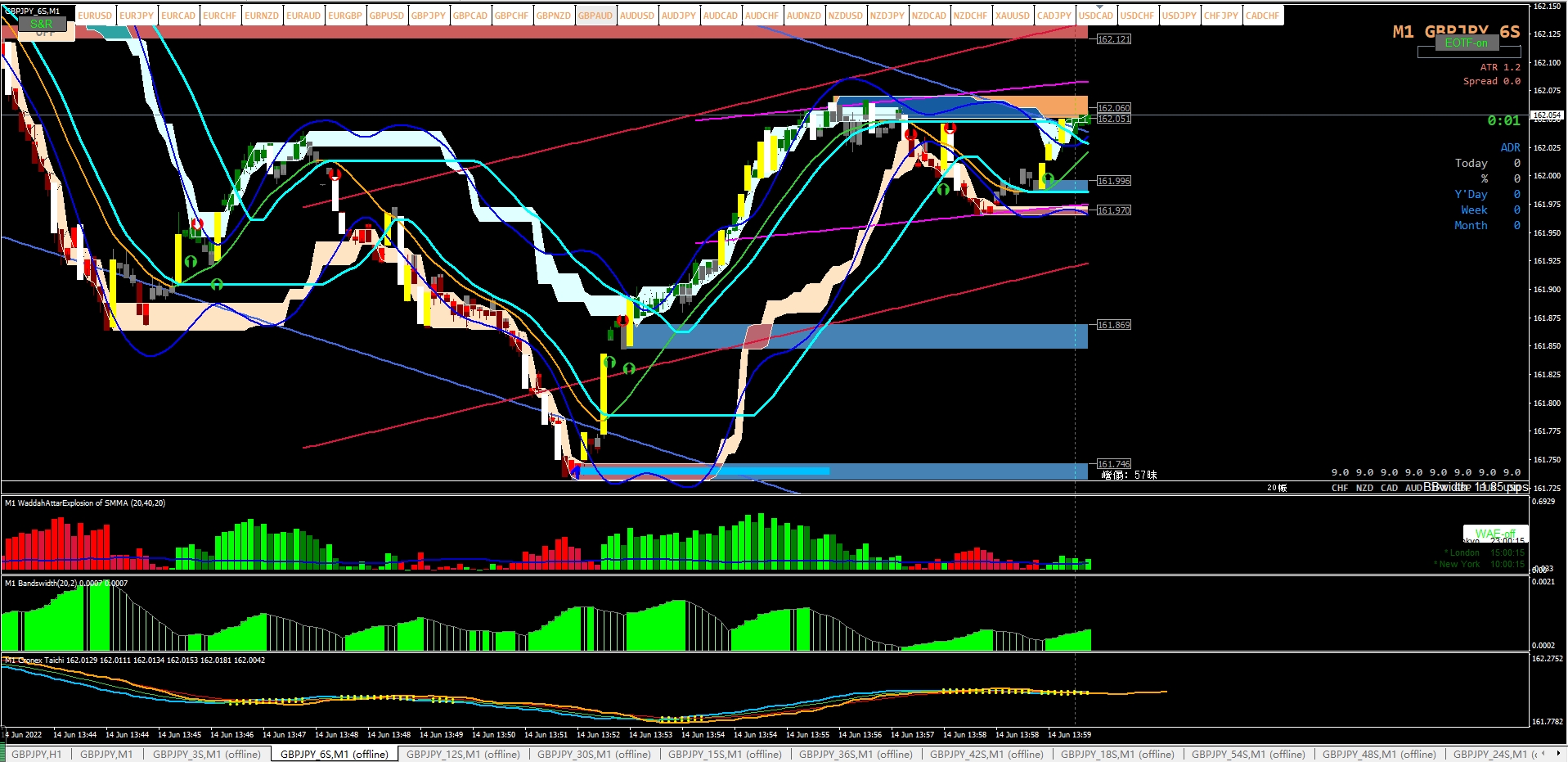Viewport: 1568px width, 762px height.
Task: Select the XAUUSD gold button
Action: [x=1013, y=16]
